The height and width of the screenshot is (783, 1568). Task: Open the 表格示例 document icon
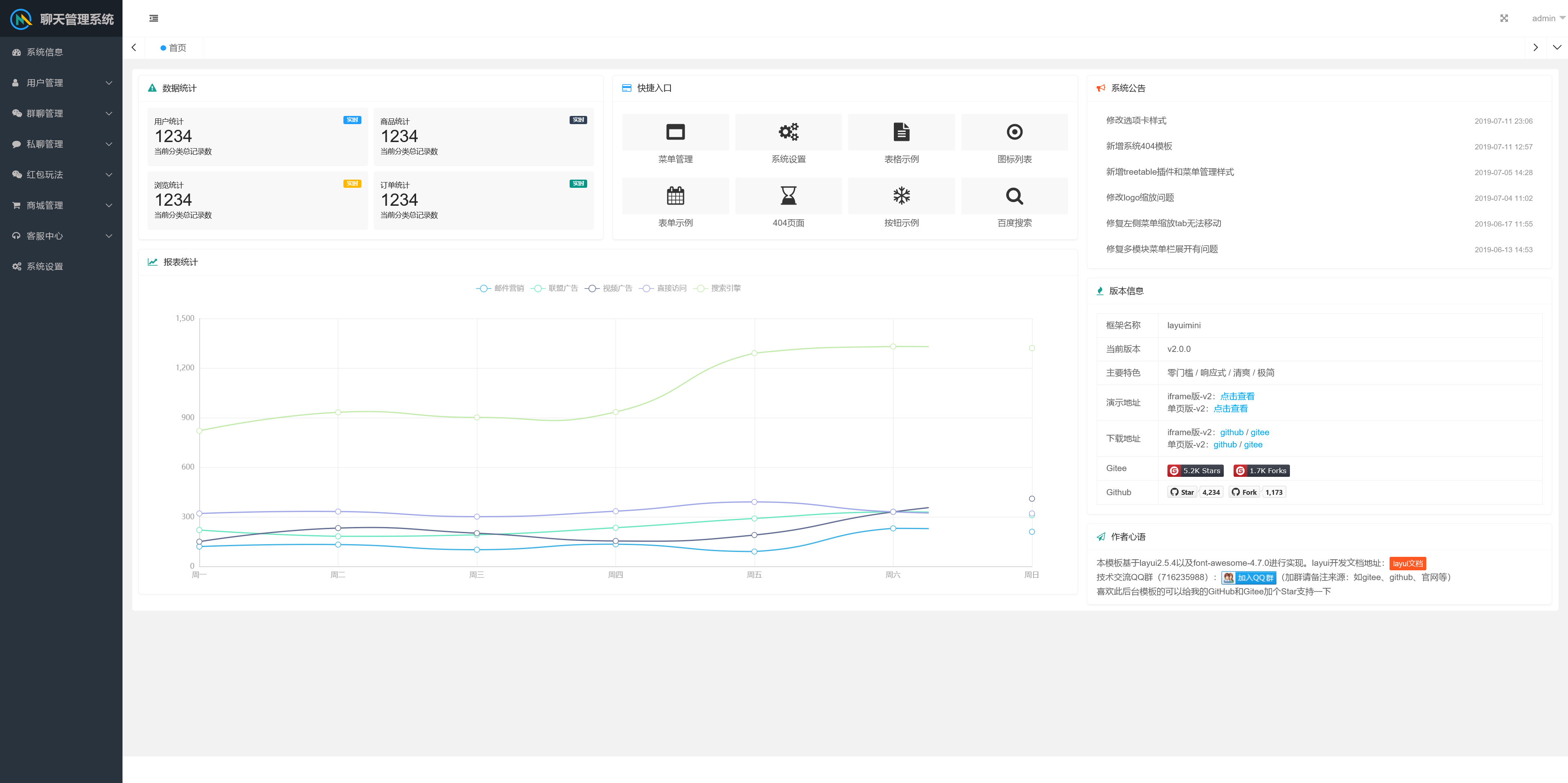[x=901, y=132]
